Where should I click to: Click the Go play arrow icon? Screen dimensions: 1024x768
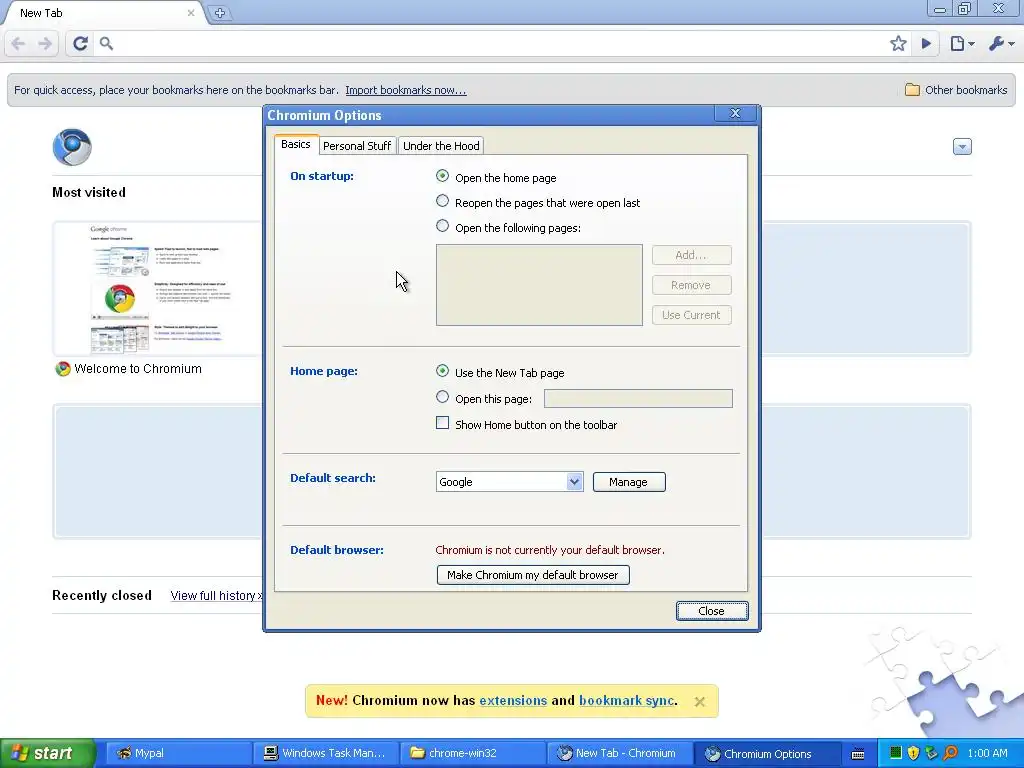[x=926, y=44]
